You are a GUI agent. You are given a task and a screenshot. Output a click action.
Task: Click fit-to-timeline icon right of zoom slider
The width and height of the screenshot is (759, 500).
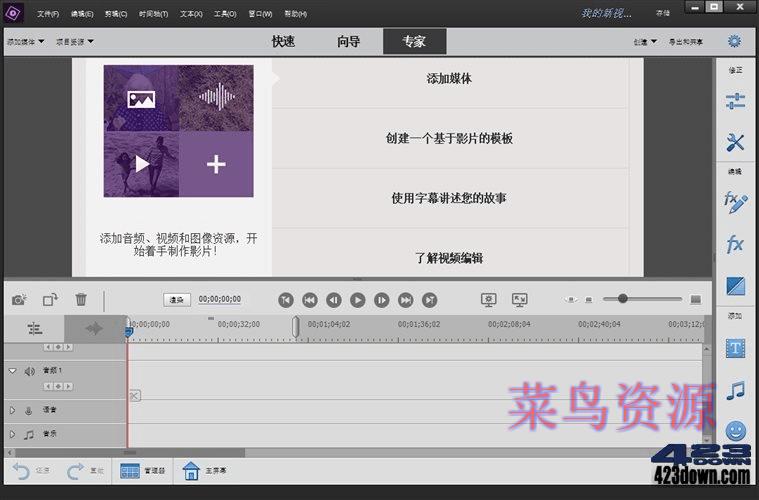click(695, 300)
